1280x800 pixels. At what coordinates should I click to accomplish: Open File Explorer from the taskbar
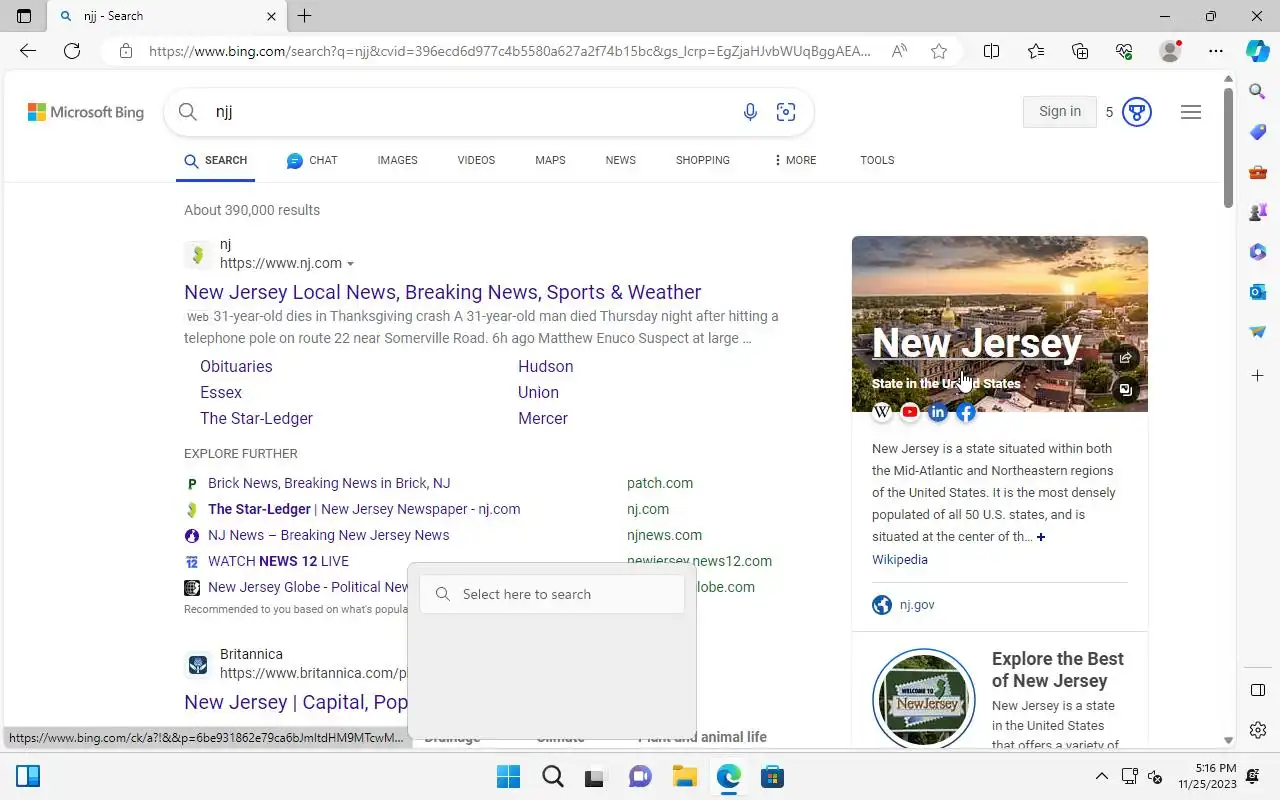(x=684, y=776)
